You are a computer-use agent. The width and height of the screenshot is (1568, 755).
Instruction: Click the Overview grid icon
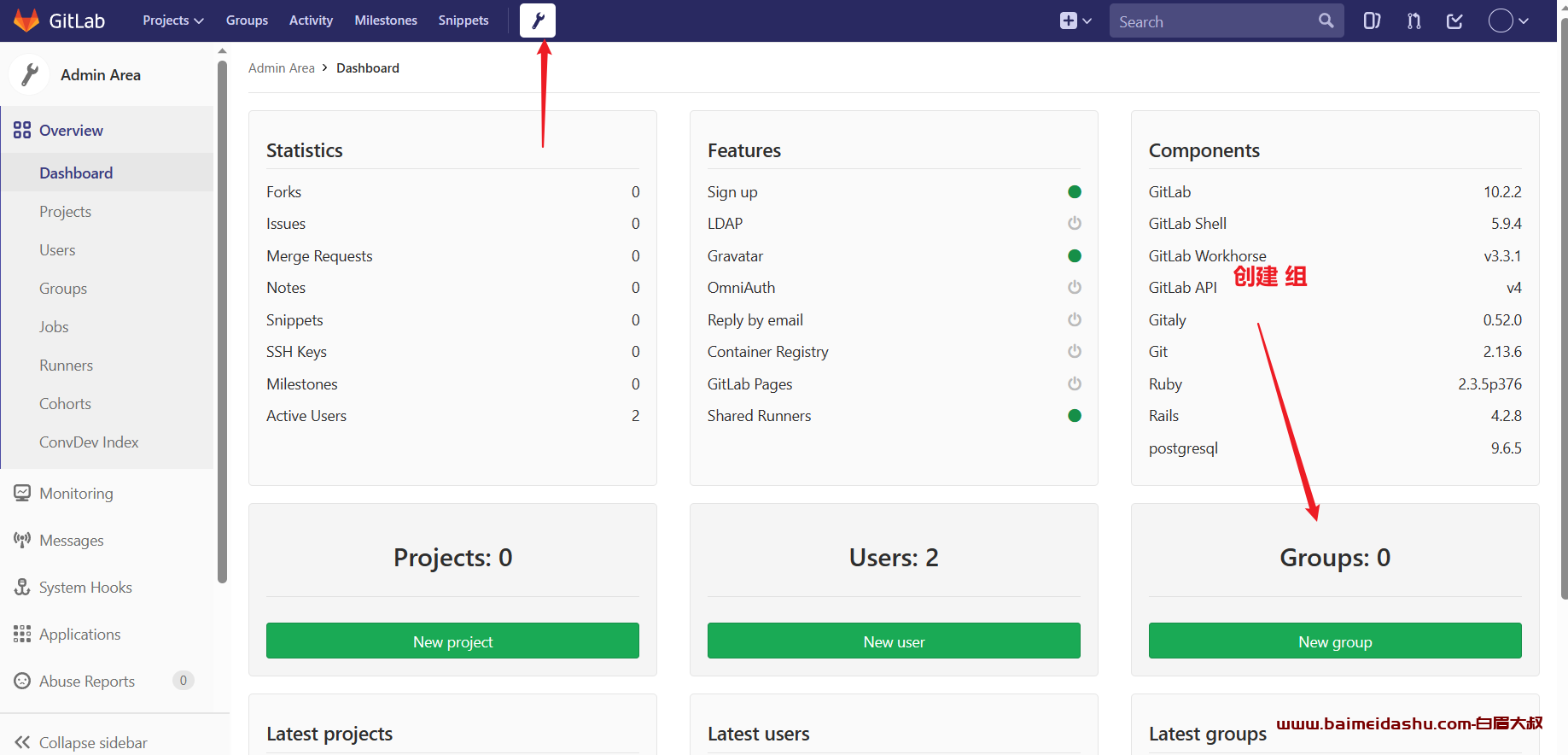pyautogui.click(x=22, y=130)
